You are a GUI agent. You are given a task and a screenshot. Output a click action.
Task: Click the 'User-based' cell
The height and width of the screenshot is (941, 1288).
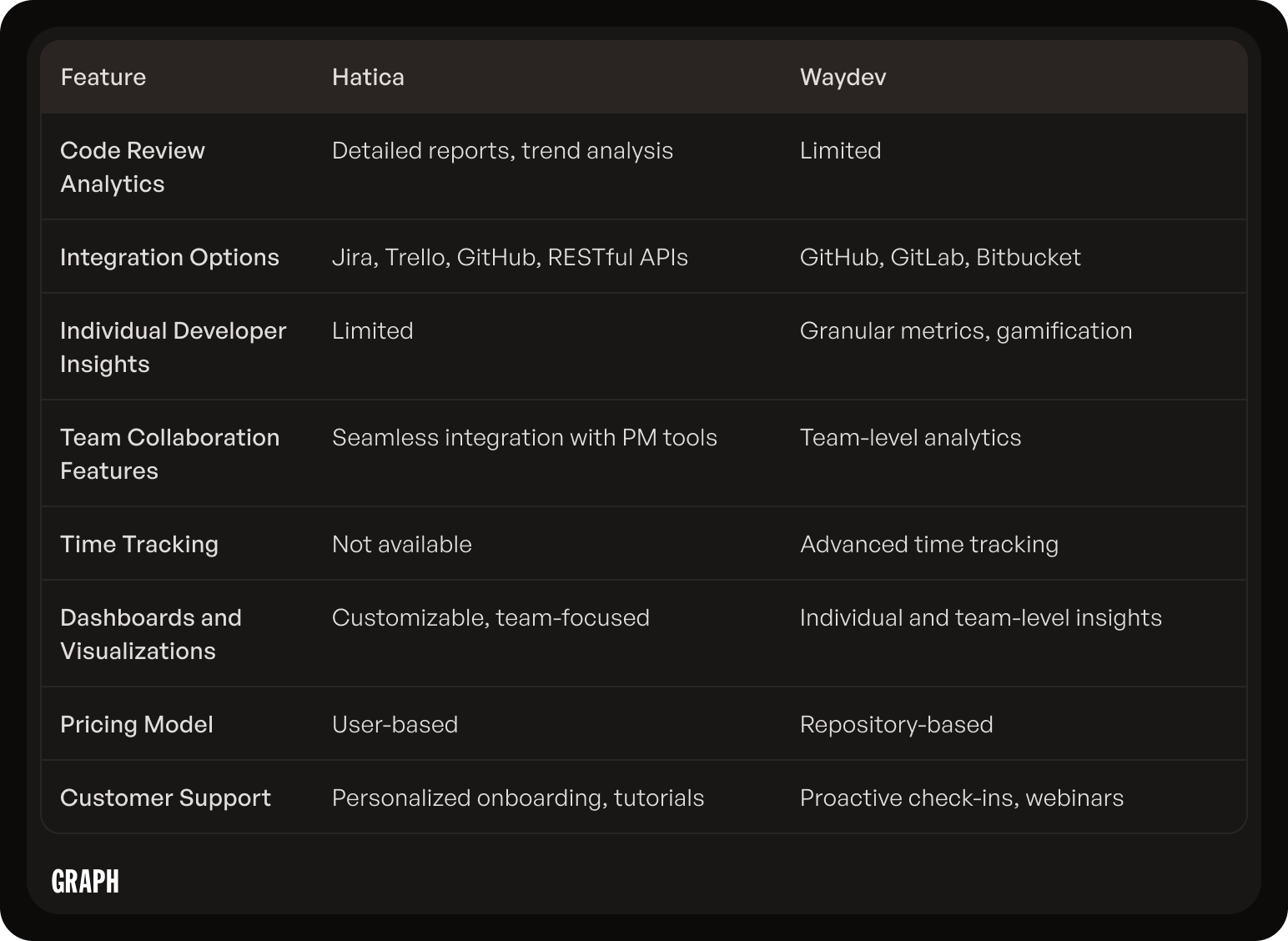pyautogui.click(x=395, y=724)
